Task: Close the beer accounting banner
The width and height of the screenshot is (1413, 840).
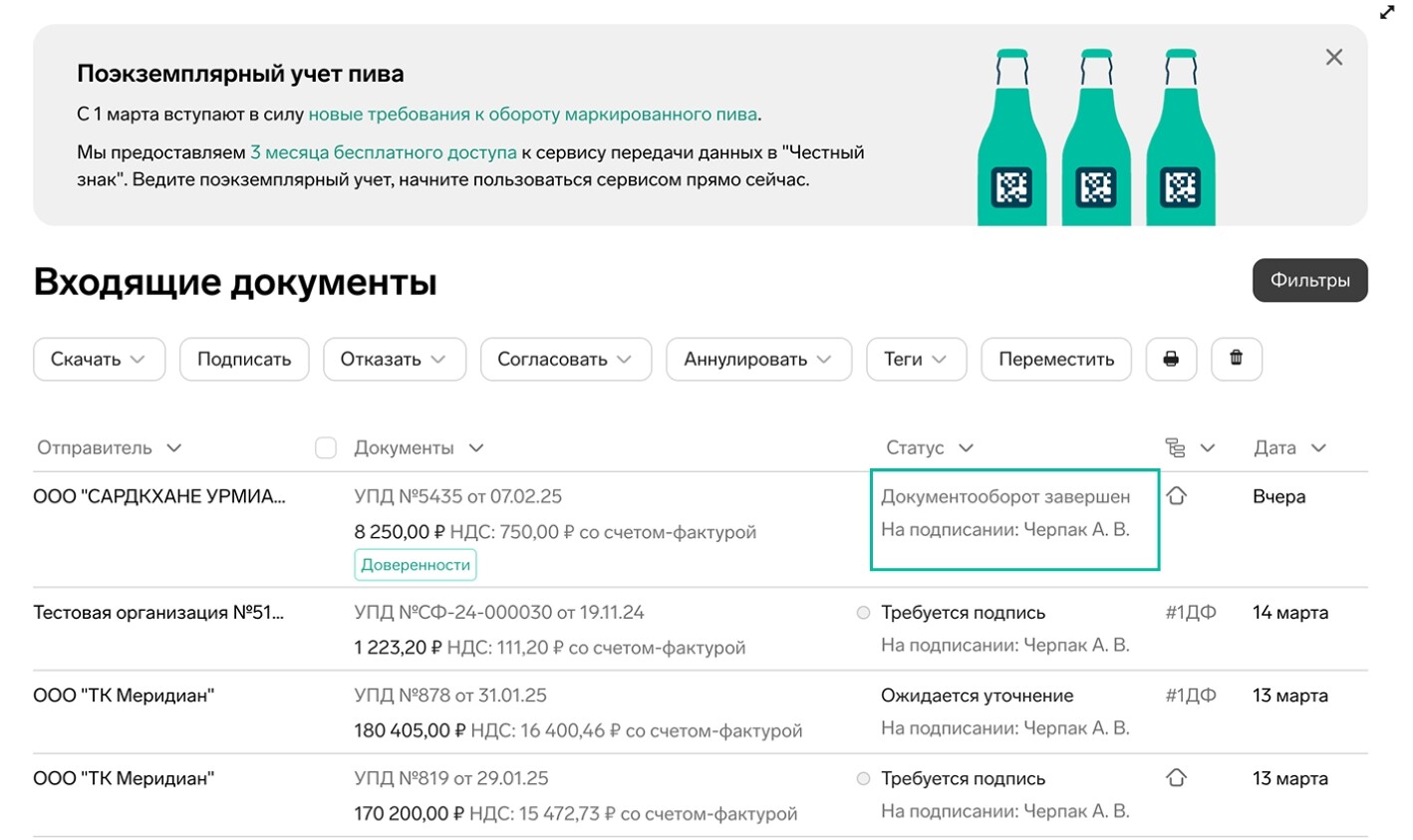Action: pos(1334,58)
